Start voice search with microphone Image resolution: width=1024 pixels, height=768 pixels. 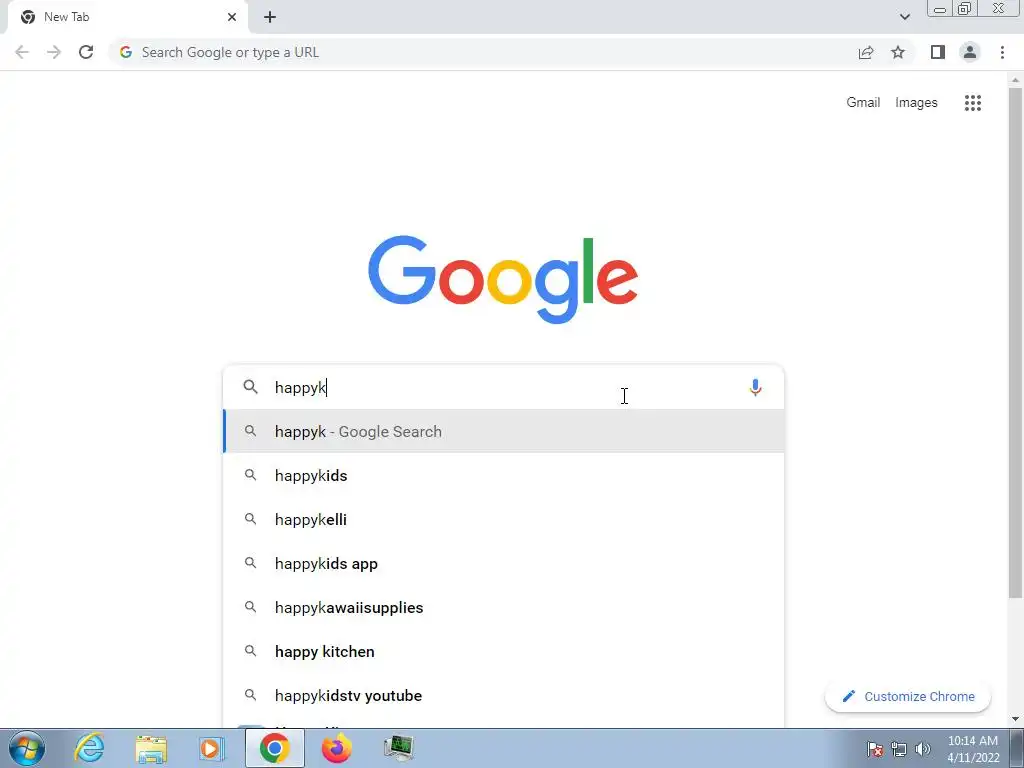pyautogui.click(x=755, y=387)
